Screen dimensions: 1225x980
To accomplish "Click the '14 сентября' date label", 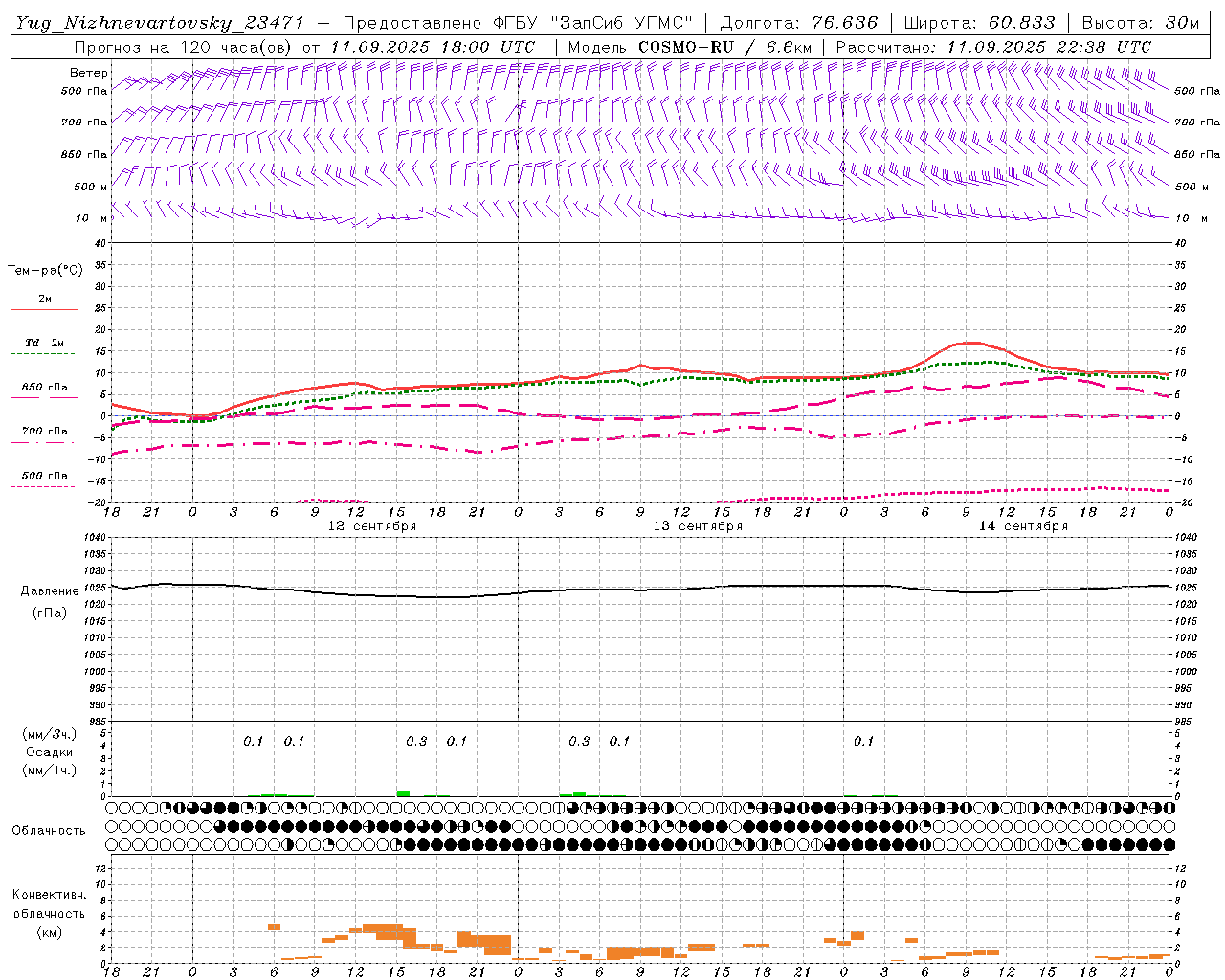I will pos(1023,526).
